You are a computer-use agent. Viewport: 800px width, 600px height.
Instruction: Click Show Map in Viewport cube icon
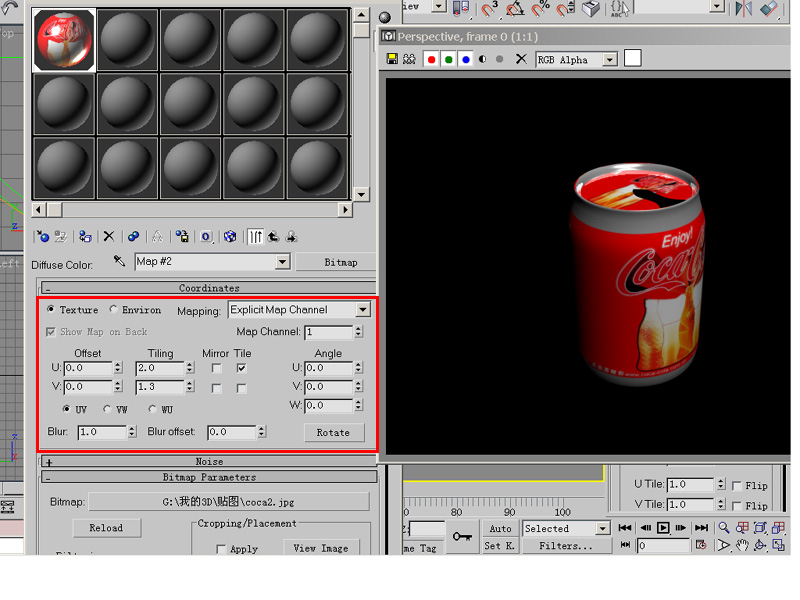coord(230,236)
